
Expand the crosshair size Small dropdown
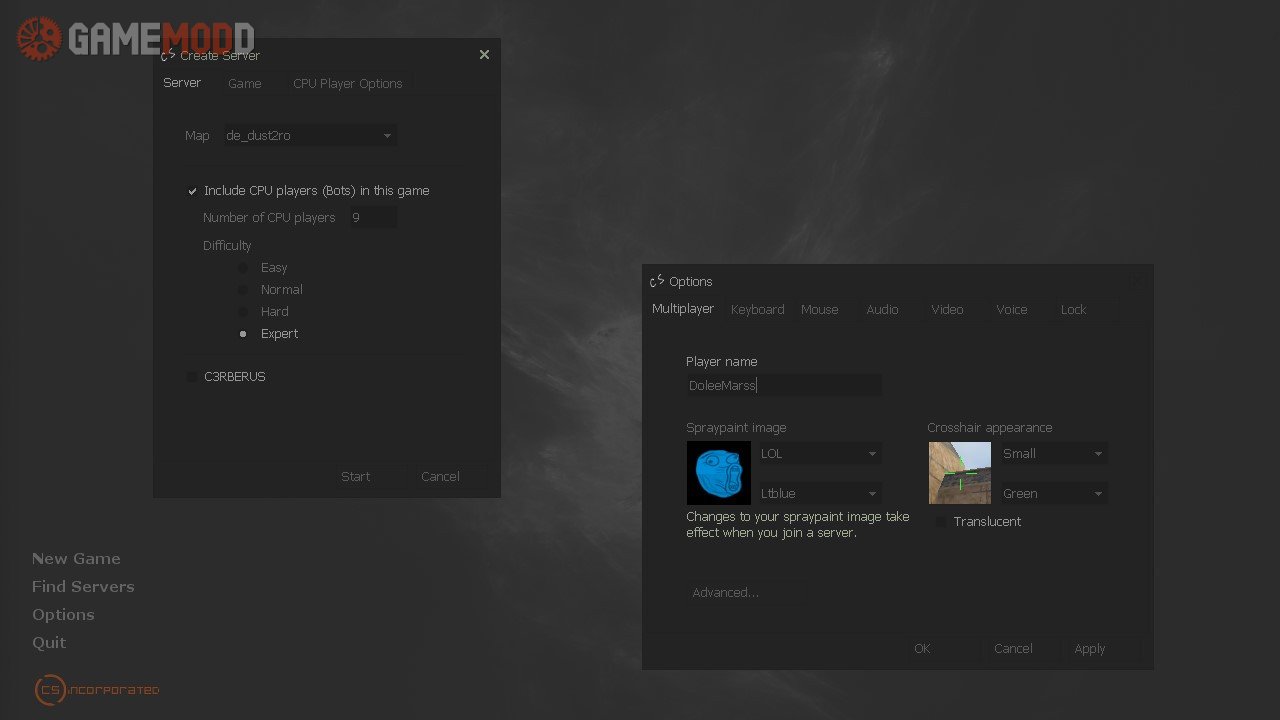(1054, 454)
